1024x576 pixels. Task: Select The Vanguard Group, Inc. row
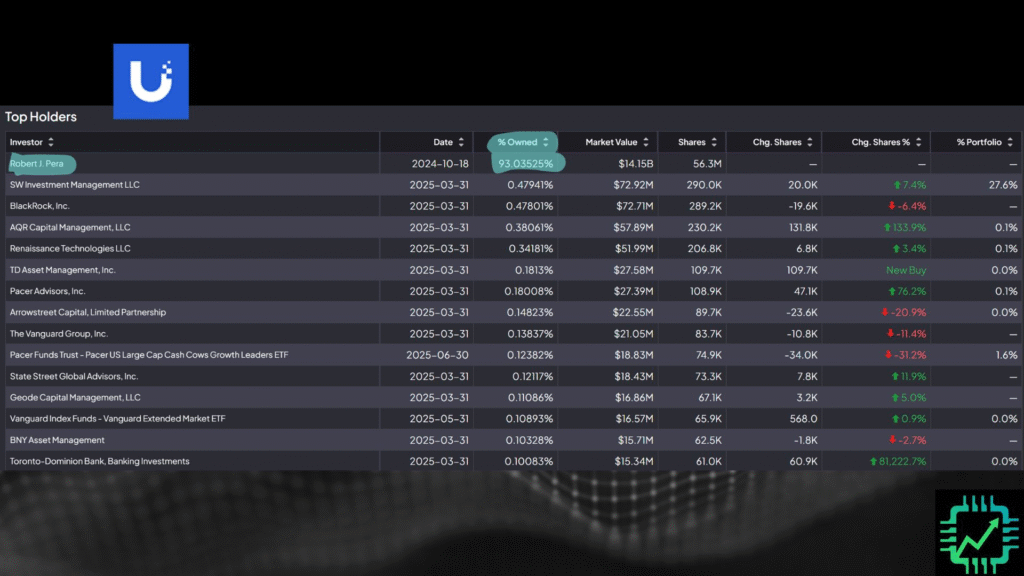[512, 334]
